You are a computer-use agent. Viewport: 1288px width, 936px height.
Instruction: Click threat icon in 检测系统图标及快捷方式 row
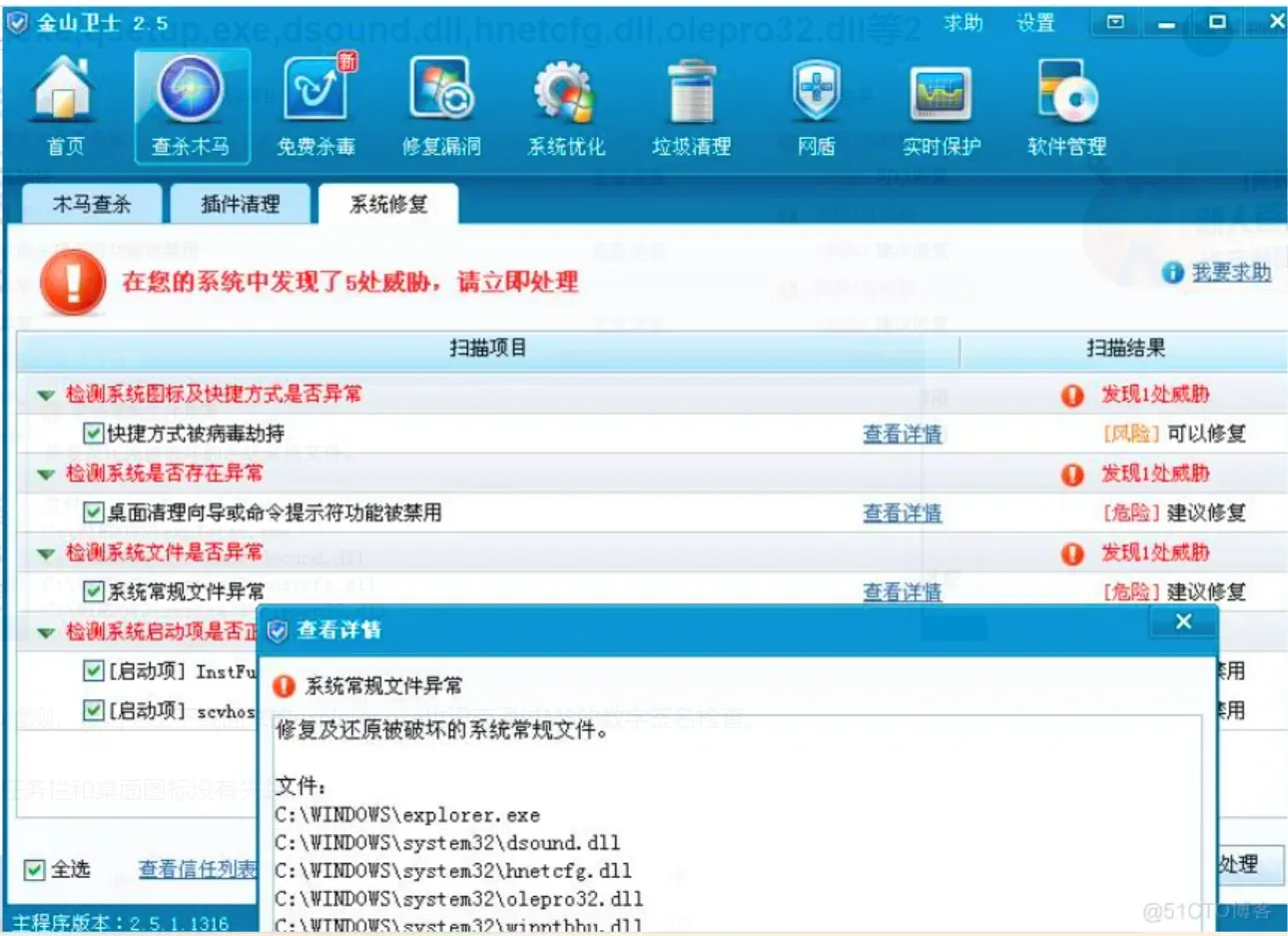click(1072, 396)
